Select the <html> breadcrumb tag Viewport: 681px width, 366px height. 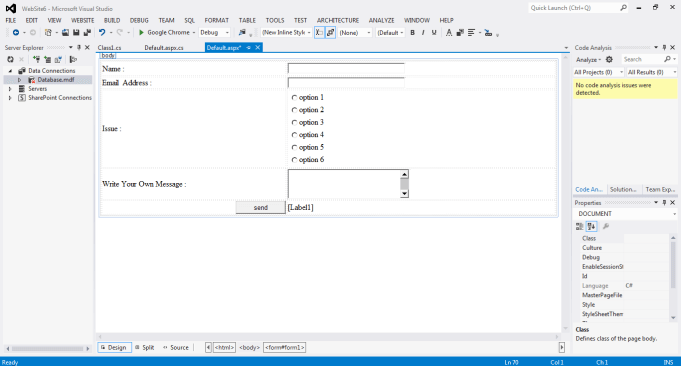(225, 347)
